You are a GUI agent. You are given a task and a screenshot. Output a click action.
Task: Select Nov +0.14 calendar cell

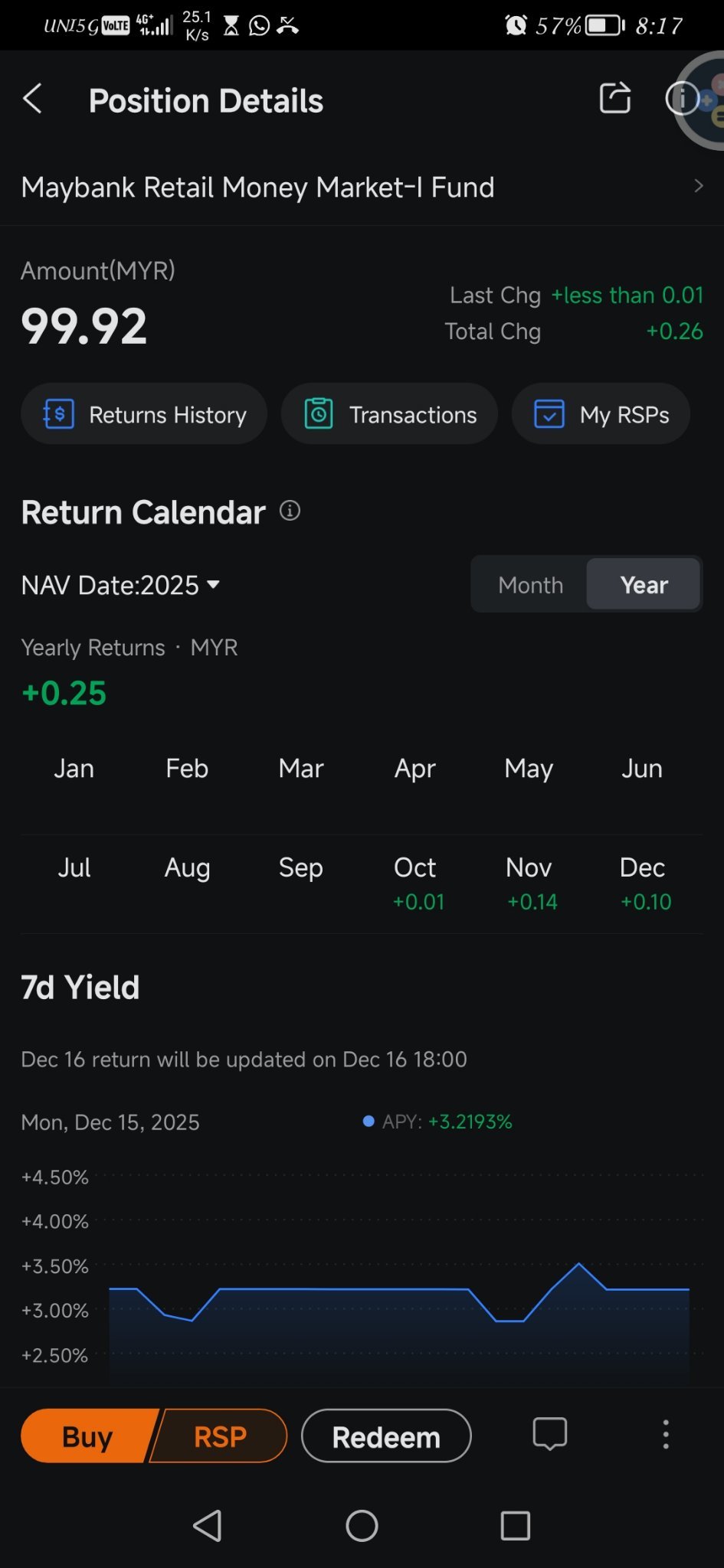click(530, 884)
